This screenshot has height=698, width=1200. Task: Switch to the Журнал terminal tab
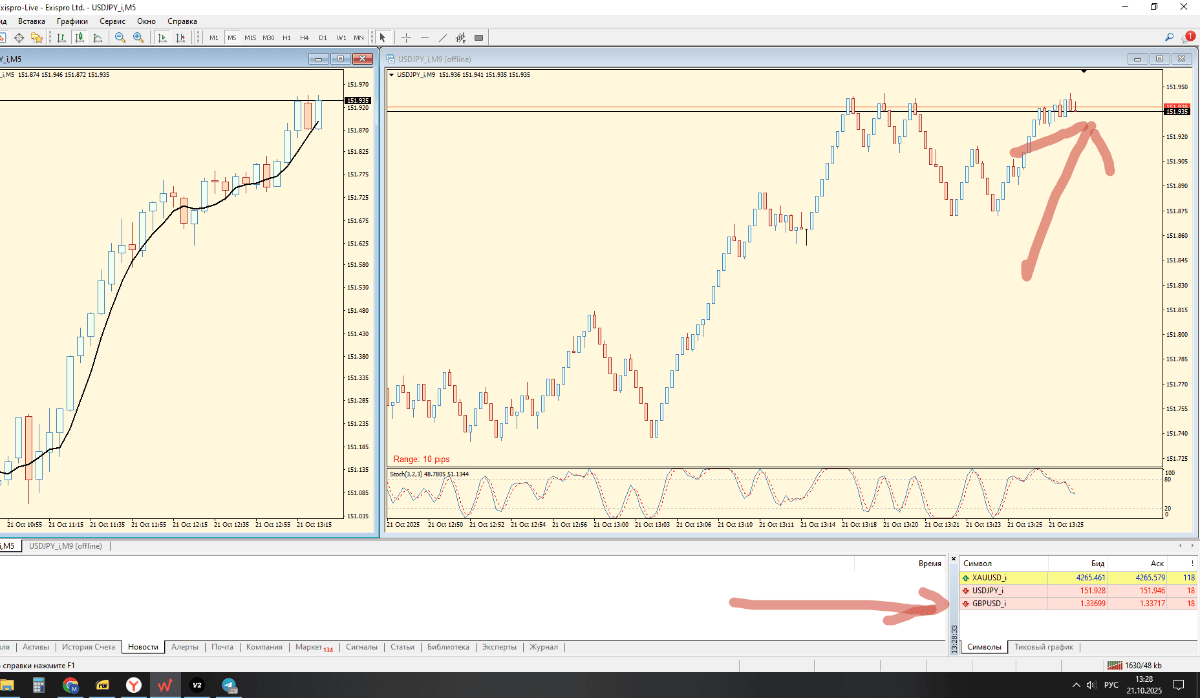click(544, 647)
